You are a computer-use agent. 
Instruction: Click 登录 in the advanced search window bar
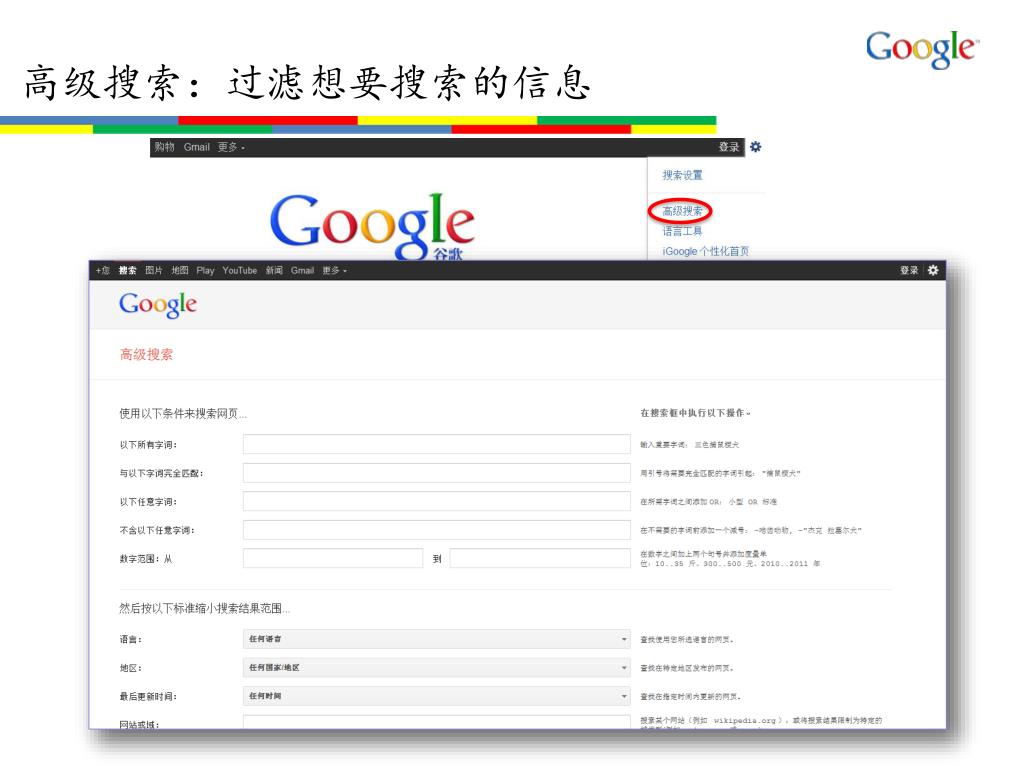pyautogui.click(x=909, y=270)
